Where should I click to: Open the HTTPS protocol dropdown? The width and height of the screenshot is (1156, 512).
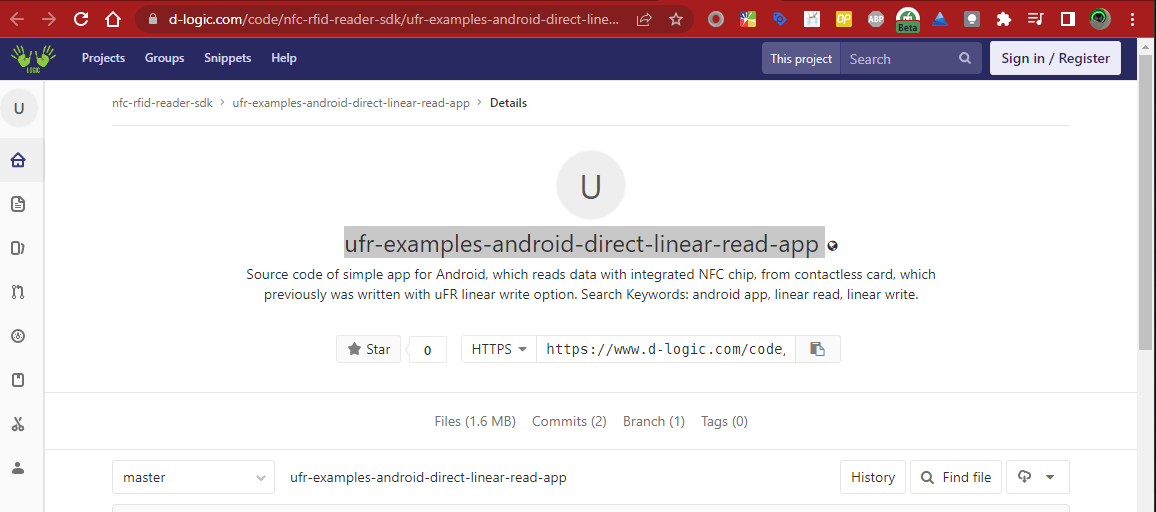(x=499, y=349)
